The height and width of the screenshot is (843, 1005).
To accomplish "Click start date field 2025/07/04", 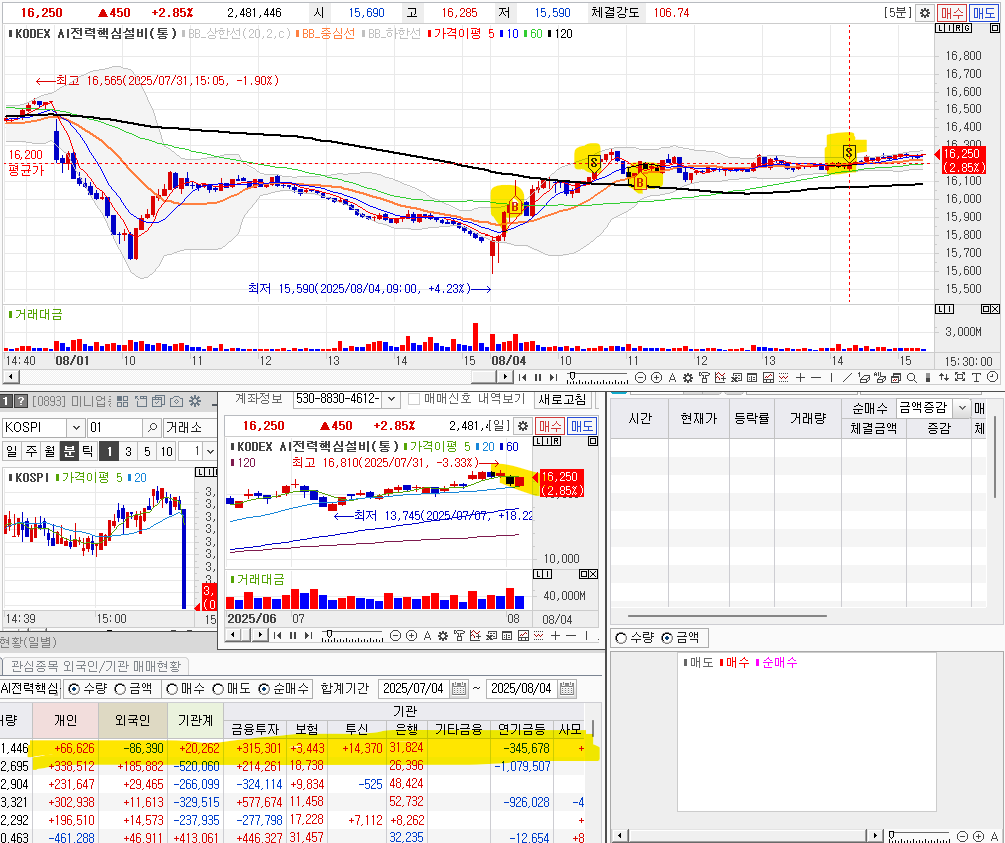I will point(414,689).
